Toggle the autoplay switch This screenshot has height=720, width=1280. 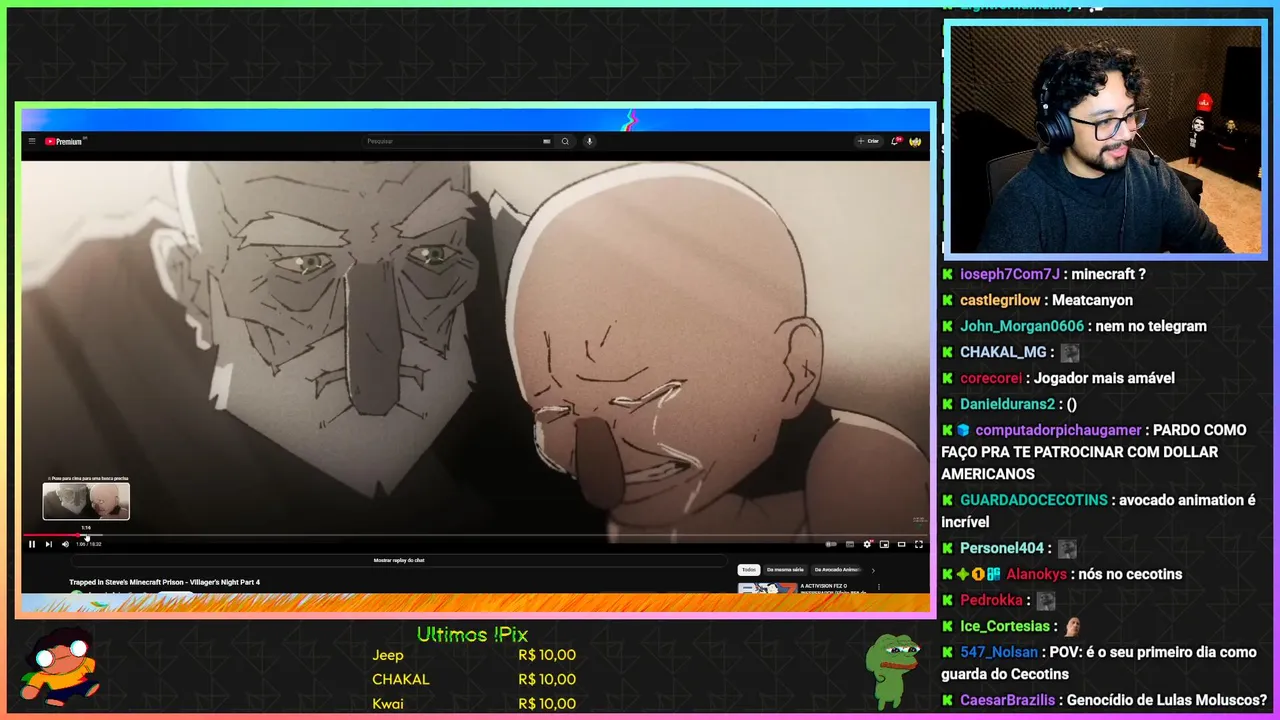coord(831,544)
